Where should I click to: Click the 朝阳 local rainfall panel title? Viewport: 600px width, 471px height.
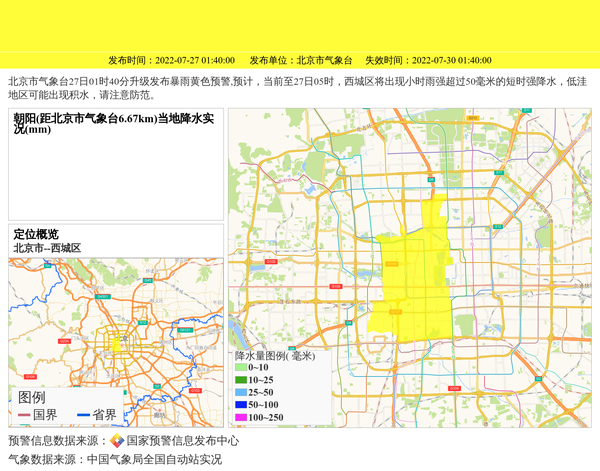pos(113,123)
